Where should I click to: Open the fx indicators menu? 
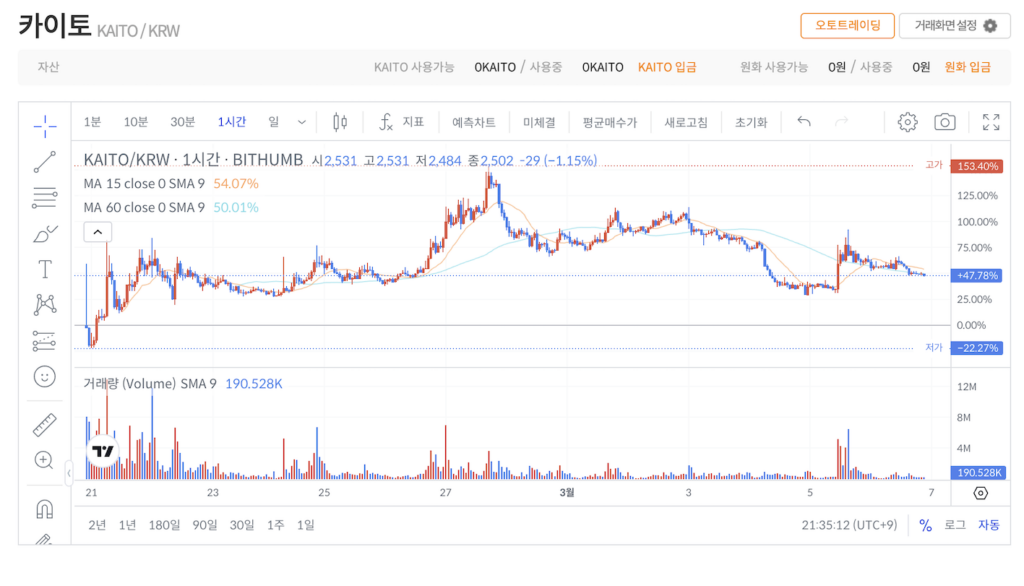tap(401, 122)
